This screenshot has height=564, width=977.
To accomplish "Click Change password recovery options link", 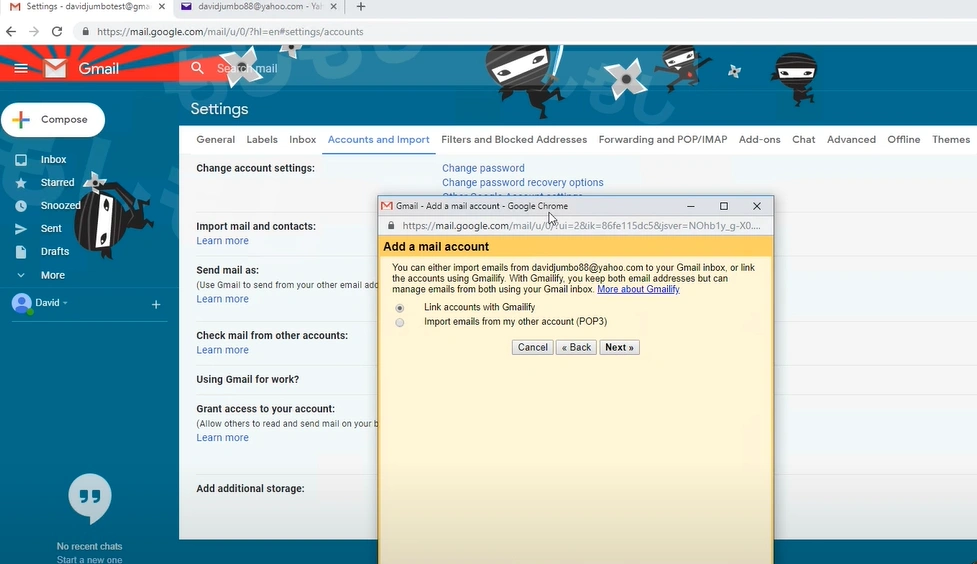I will click(522, 183).
